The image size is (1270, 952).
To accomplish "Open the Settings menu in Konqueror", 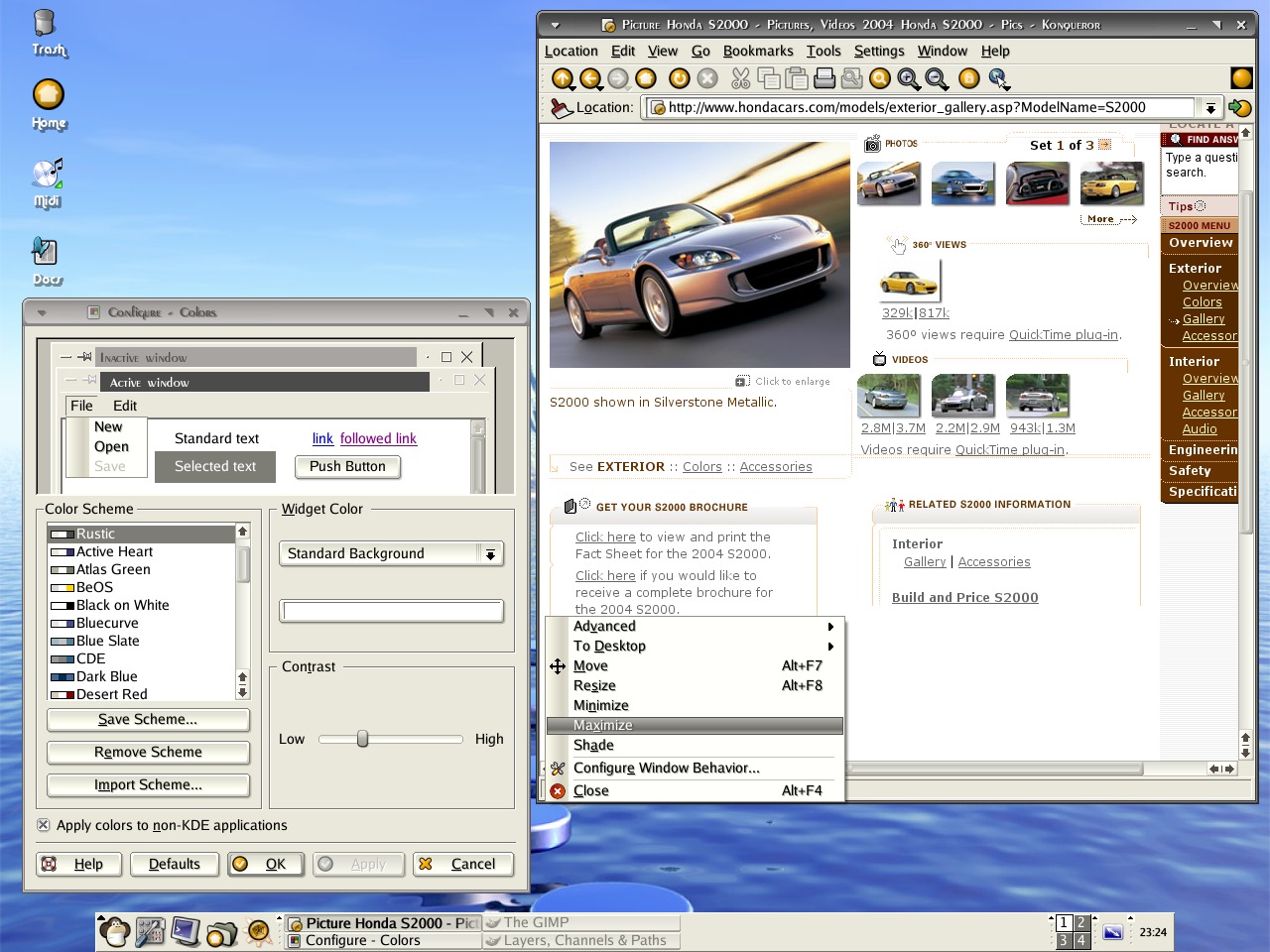I will pos(879,51).
